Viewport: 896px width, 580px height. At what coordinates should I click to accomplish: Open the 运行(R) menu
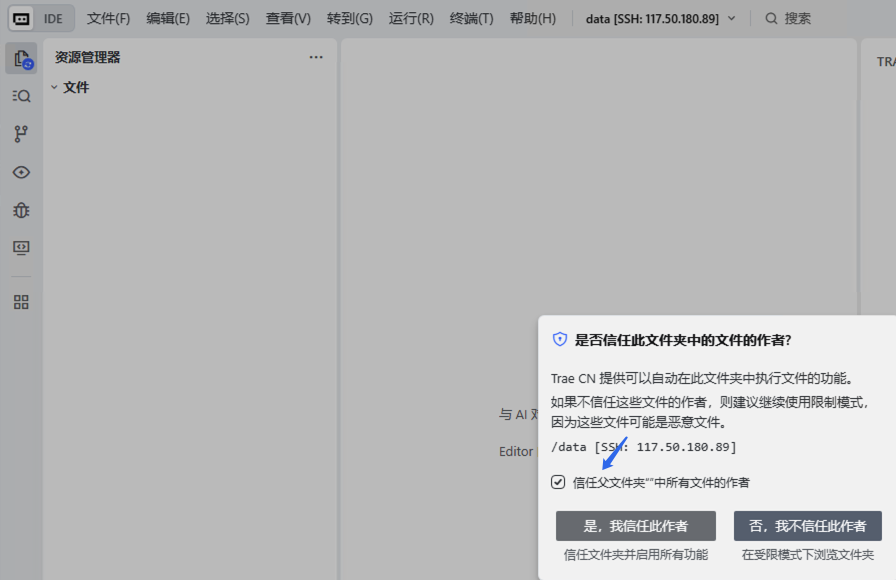click(411, 18)
